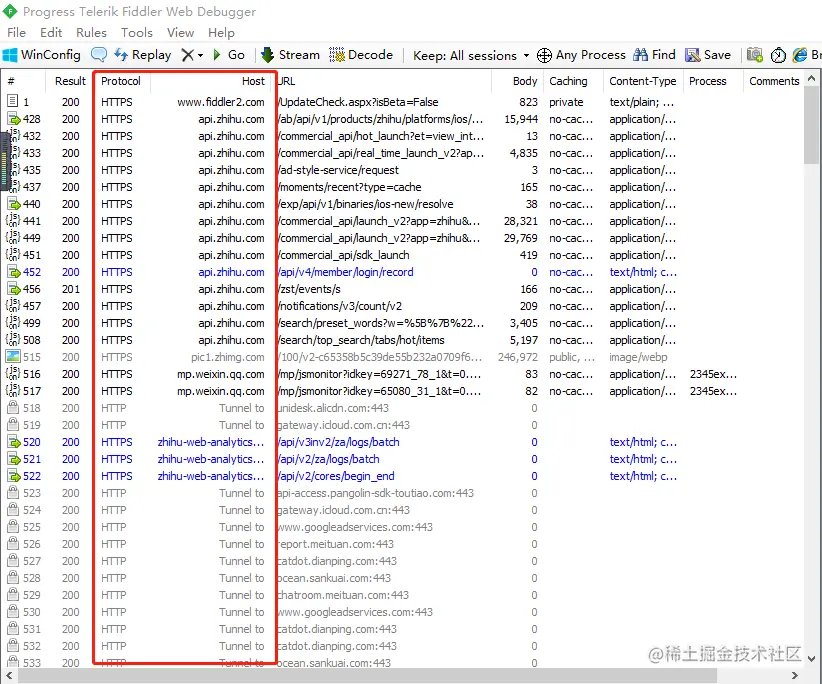This screenshot has height=684, width=822.
Task: Click the JSON icon of session 457
Action: pyautogui.click(x=13, y=306)
